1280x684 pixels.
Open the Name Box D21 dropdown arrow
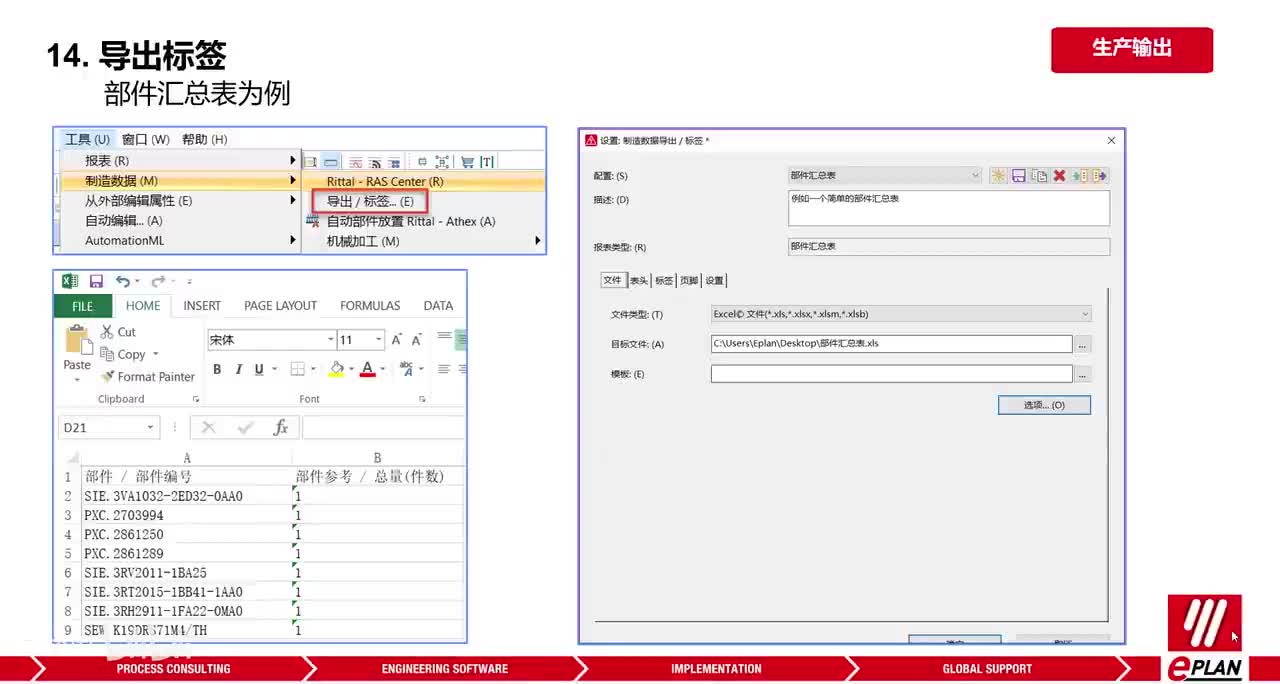coord(150,428)
